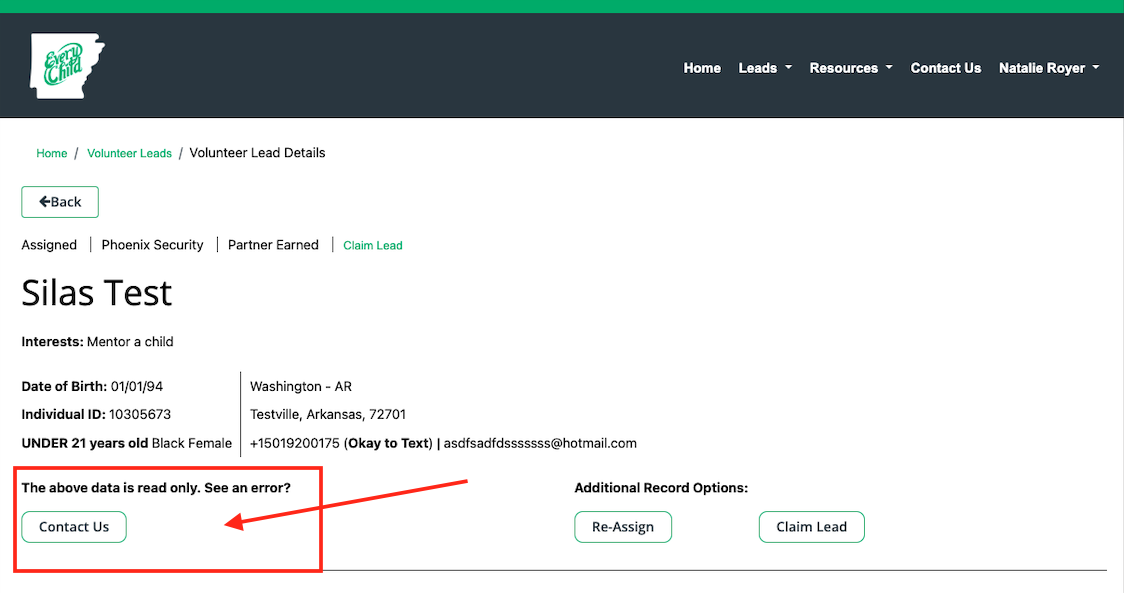This screenshot has height=593, width=1124.
Task: Select the Volunteer Lead Details breadcrumb text
Action: 257,153
